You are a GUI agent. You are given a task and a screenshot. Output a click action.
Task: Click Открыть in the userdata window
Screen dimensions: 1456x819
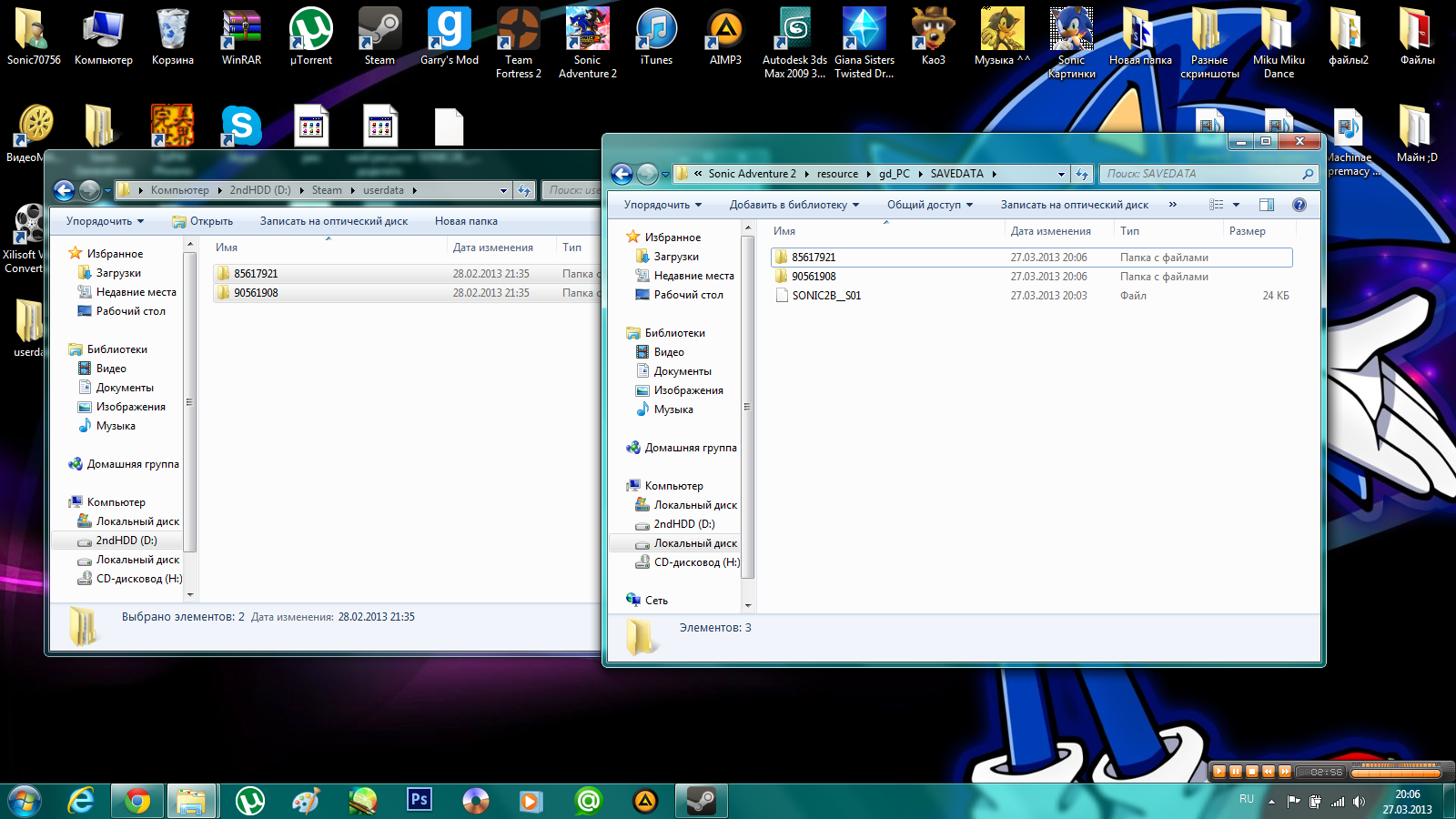202,221
